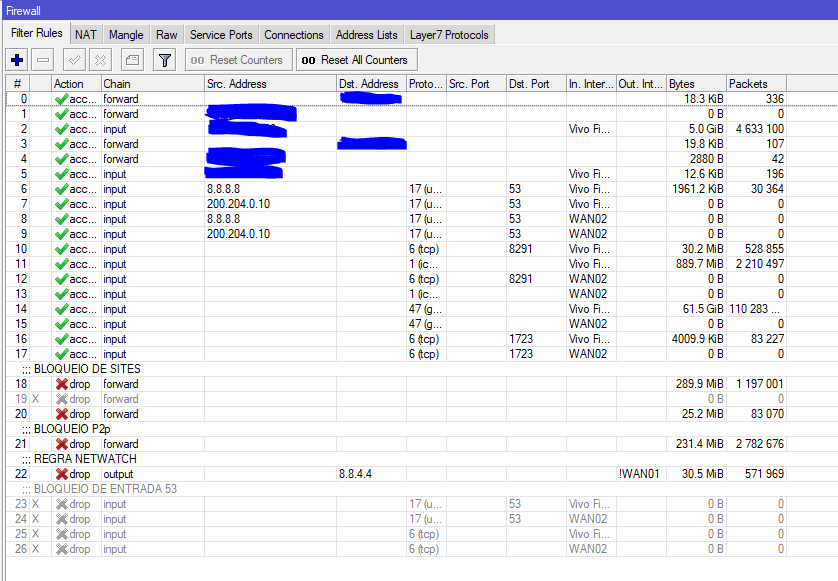Remove selected rule with minus icon

click(43, 60)
